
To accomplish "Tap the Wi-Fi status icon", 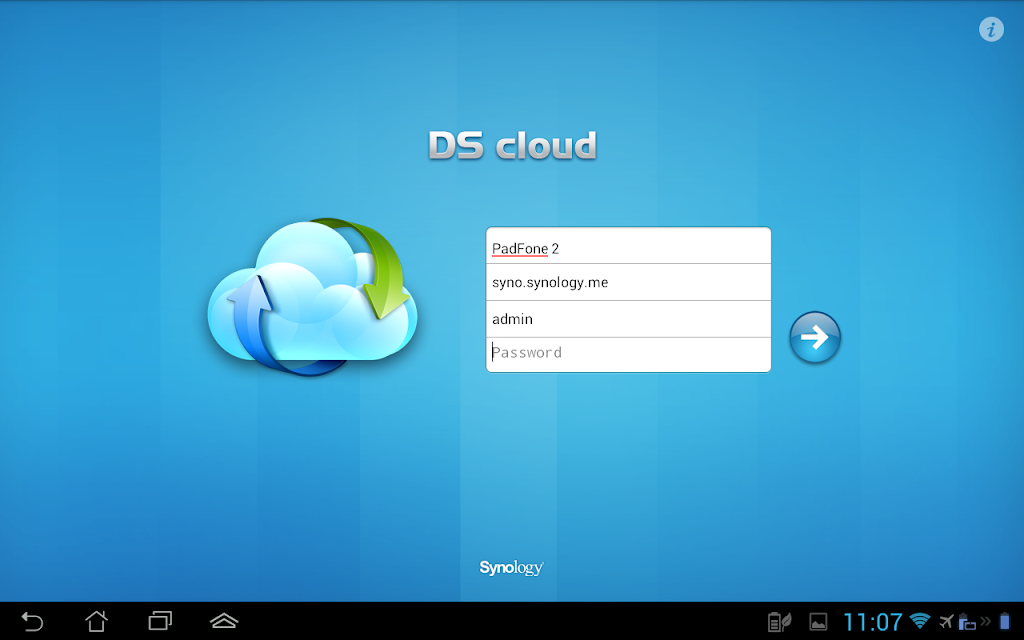I will click(x=920, y=621).
